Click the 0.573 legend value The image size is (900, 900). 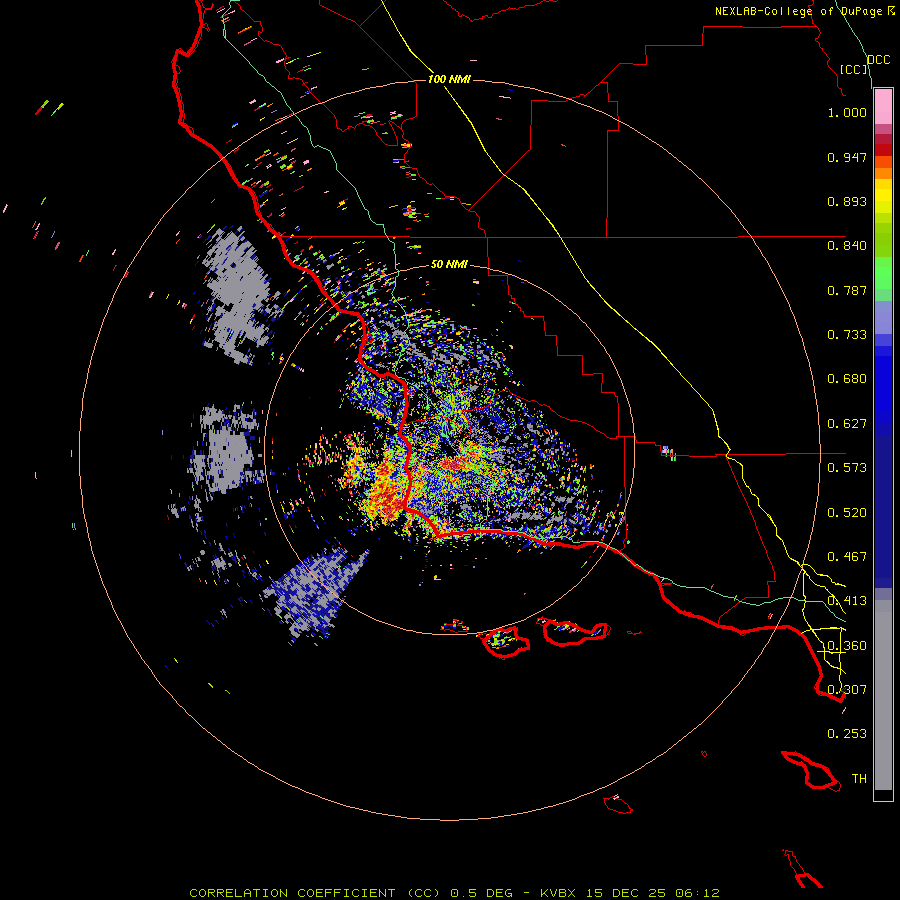click(847, 468)
